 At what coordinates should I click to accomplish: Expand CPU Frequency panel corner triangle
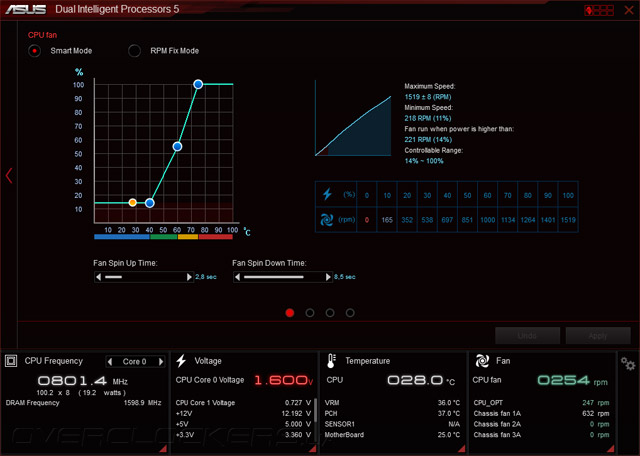(x=163, y=449)
